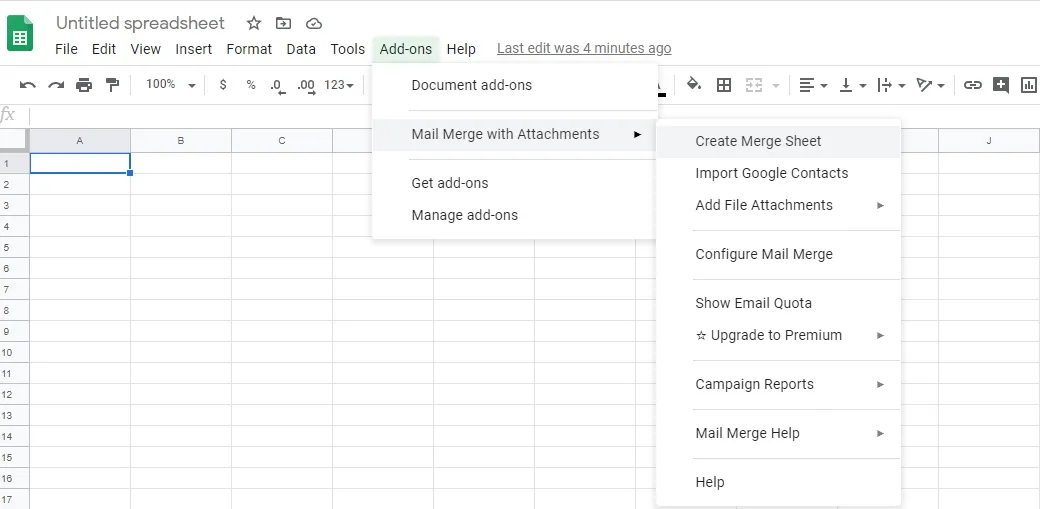Open fill color picker
The width and height of the screenshot is (1040, 509).
[x=694, y=84]
